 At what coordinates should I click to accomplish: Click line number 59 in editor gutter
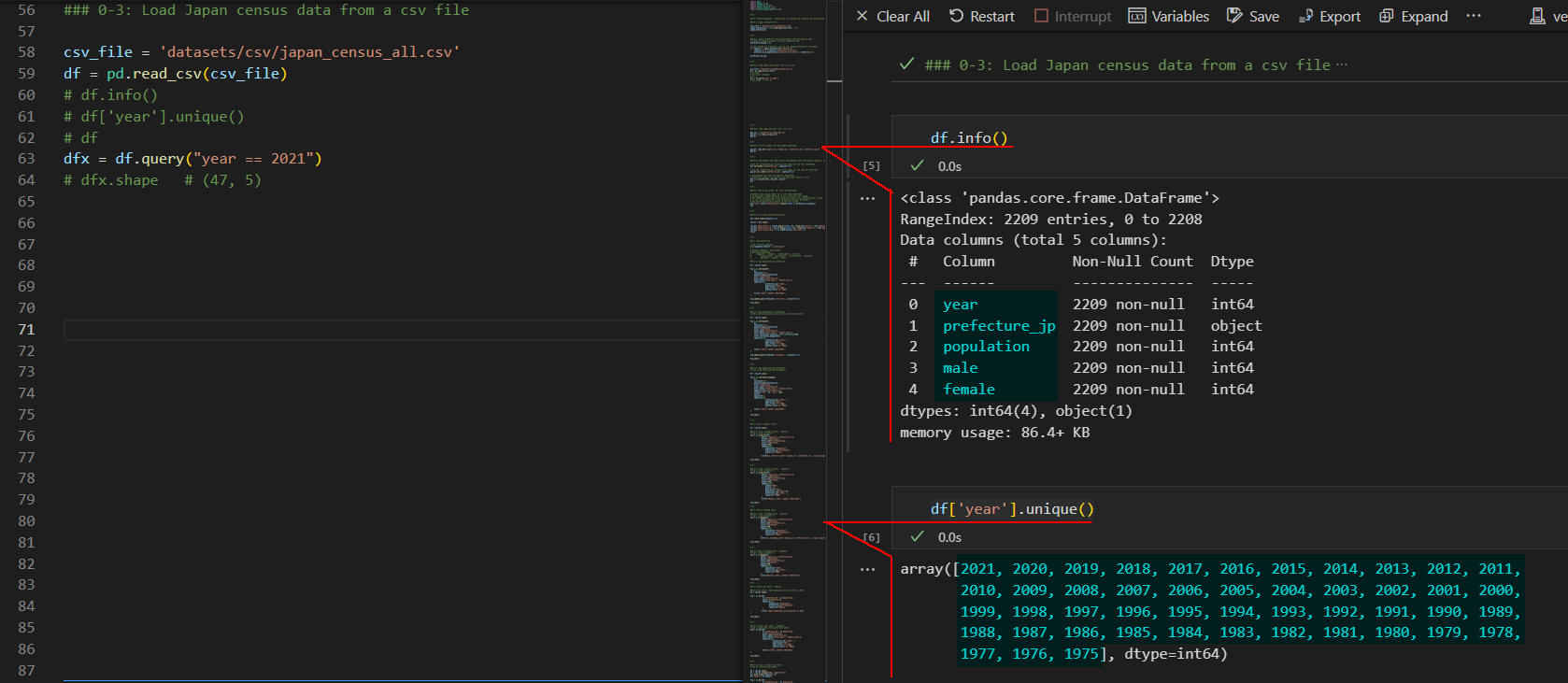26,73
